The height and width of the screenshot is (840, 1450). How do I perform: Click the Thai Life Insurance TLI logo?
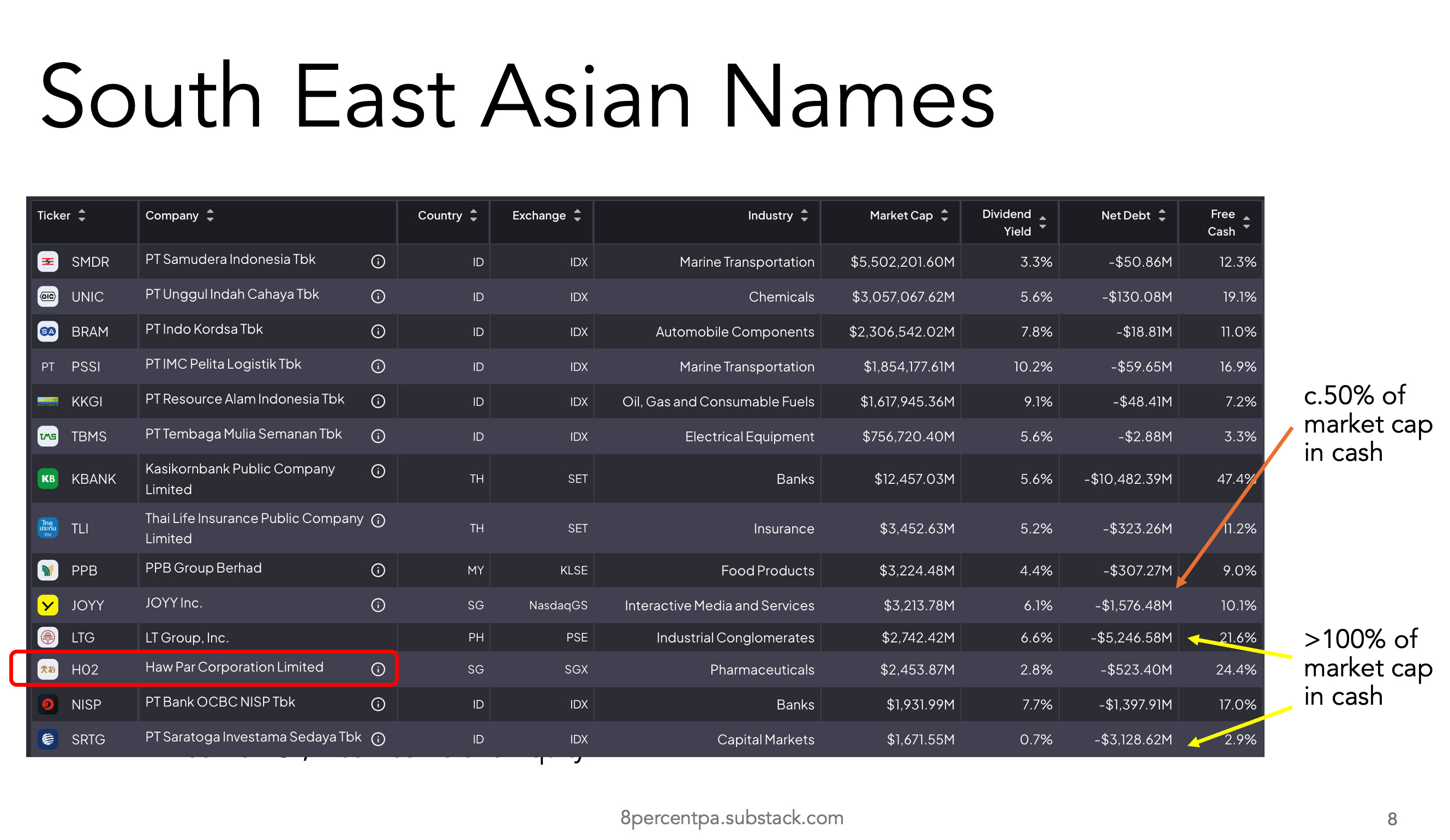point(48,528)
